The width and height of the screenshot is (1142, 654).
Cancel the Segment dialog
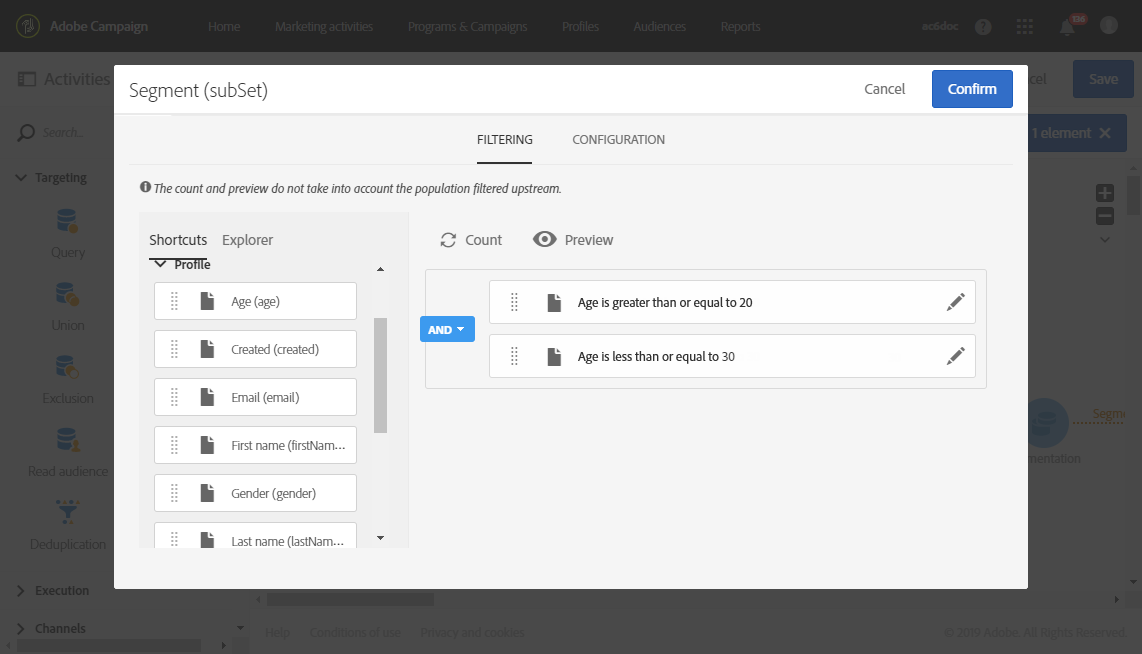(x=885, y=89)
